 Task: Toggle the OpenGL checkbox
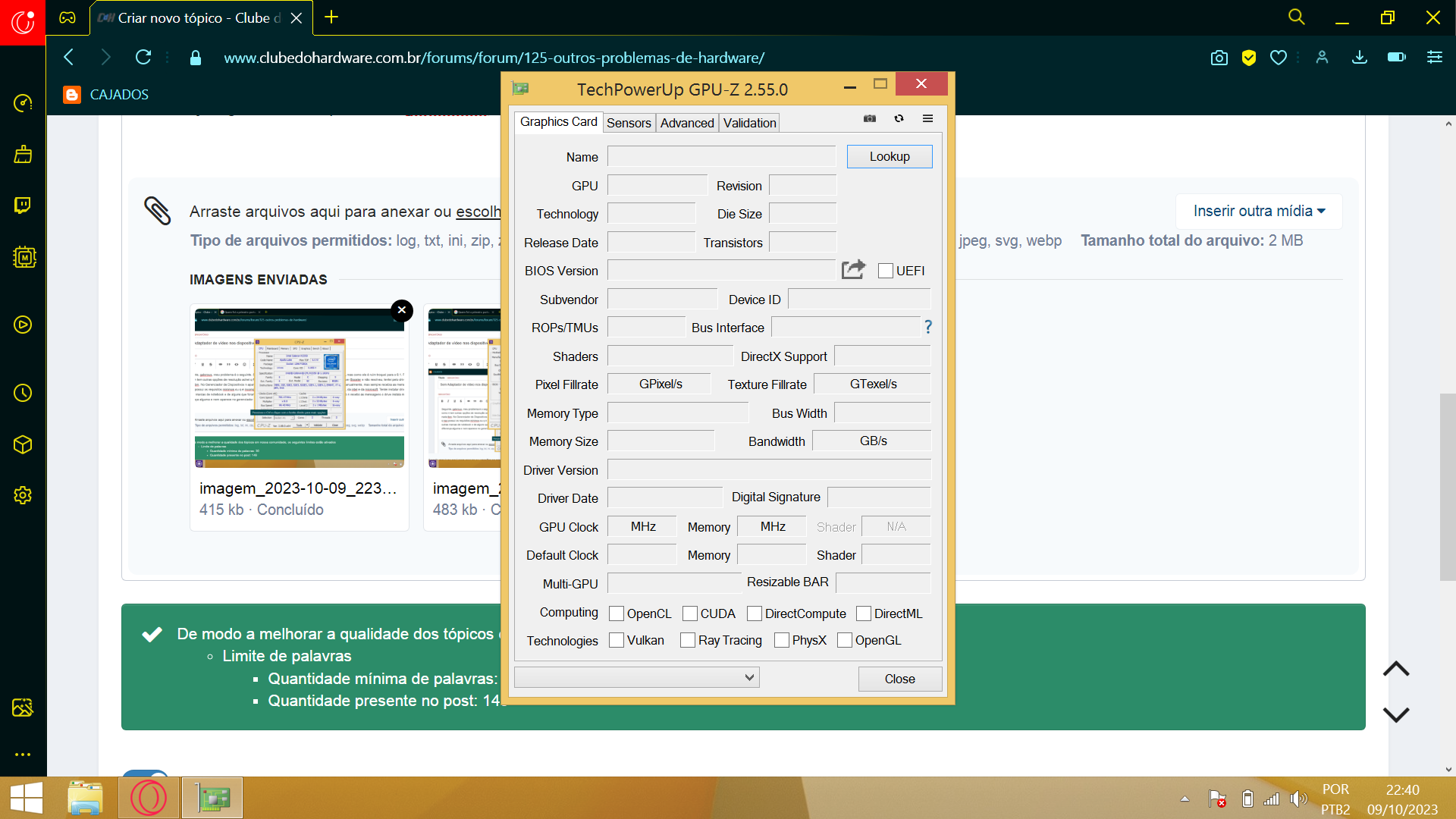tap(845, 640)
